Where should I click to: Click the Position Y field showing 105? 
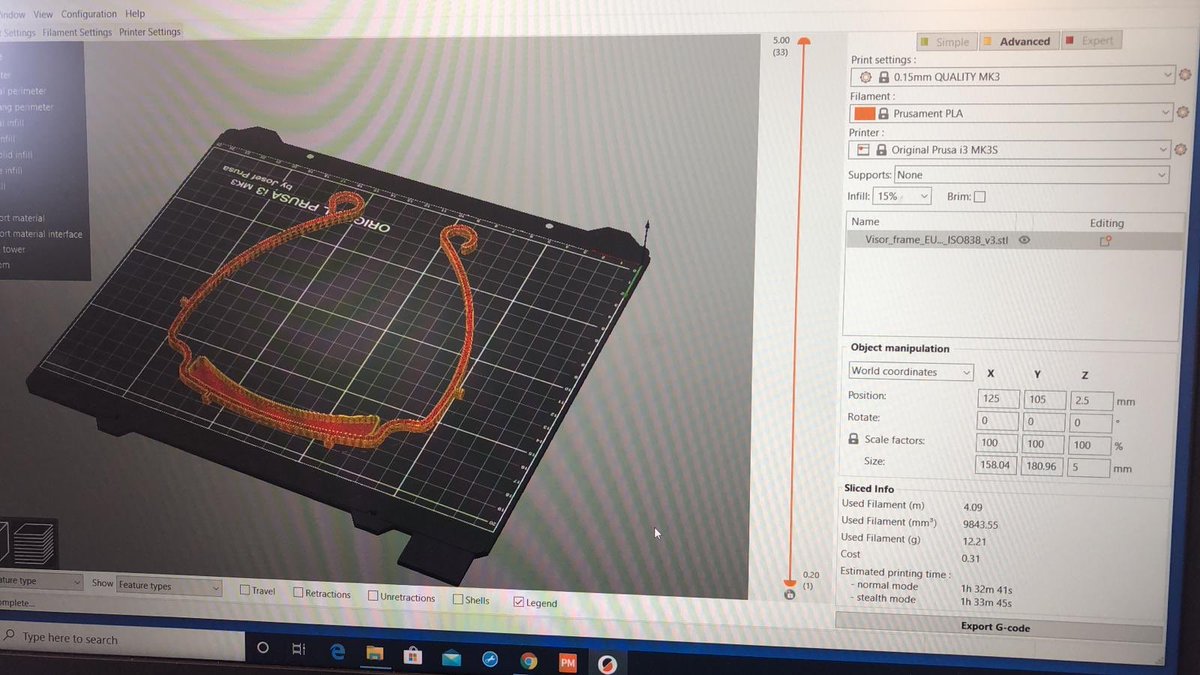[1043, 399]
